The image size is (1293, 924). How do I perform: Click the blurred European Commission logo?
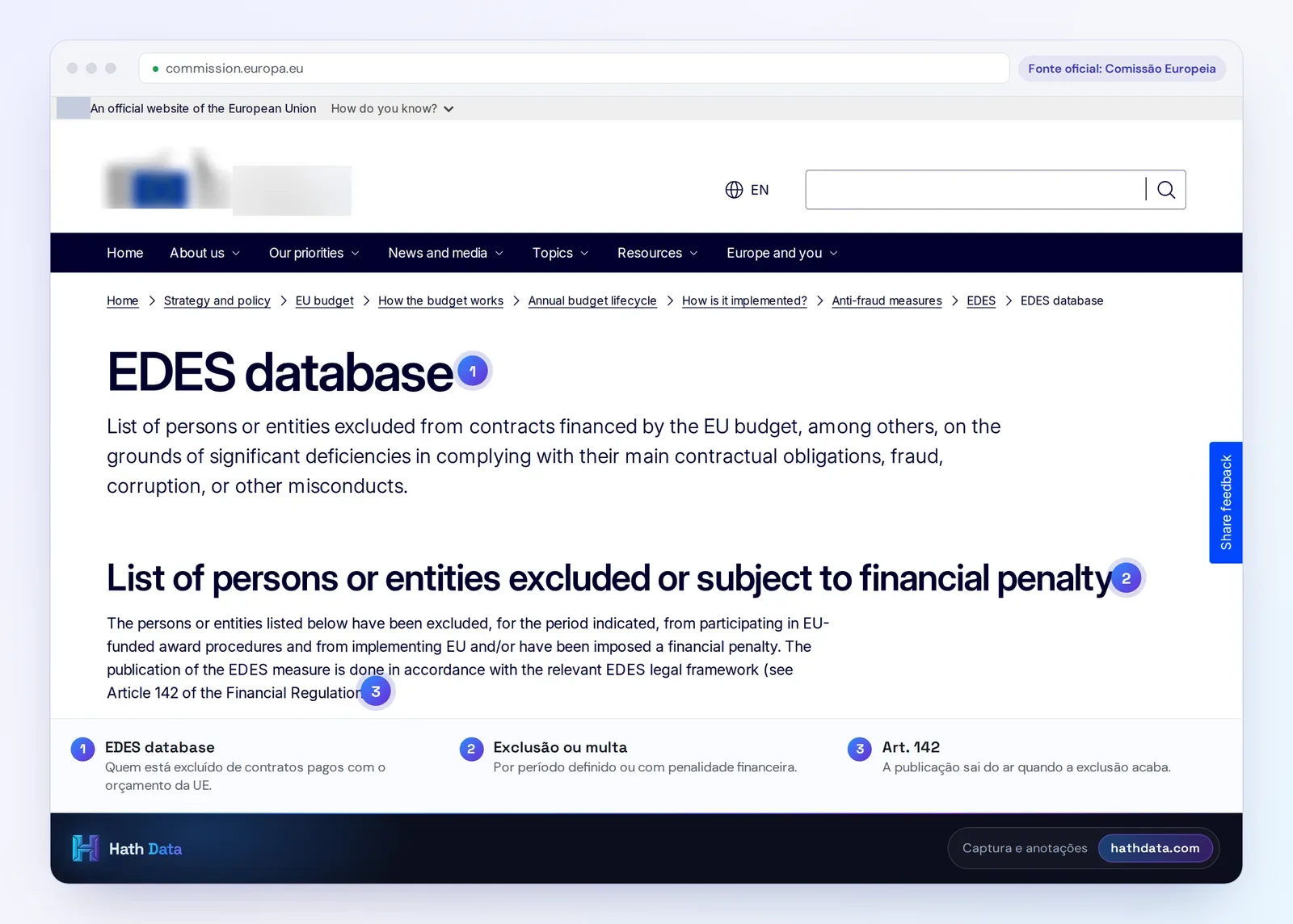227,183
